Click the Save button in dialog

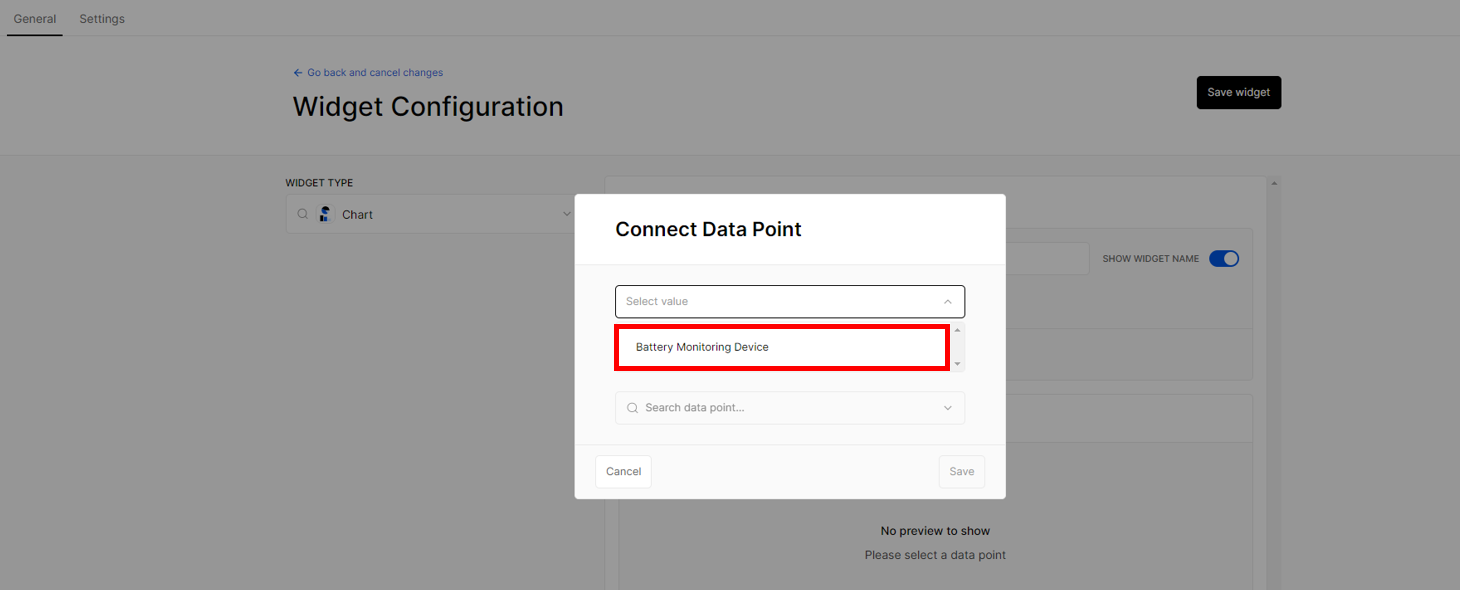click(962, 471)
